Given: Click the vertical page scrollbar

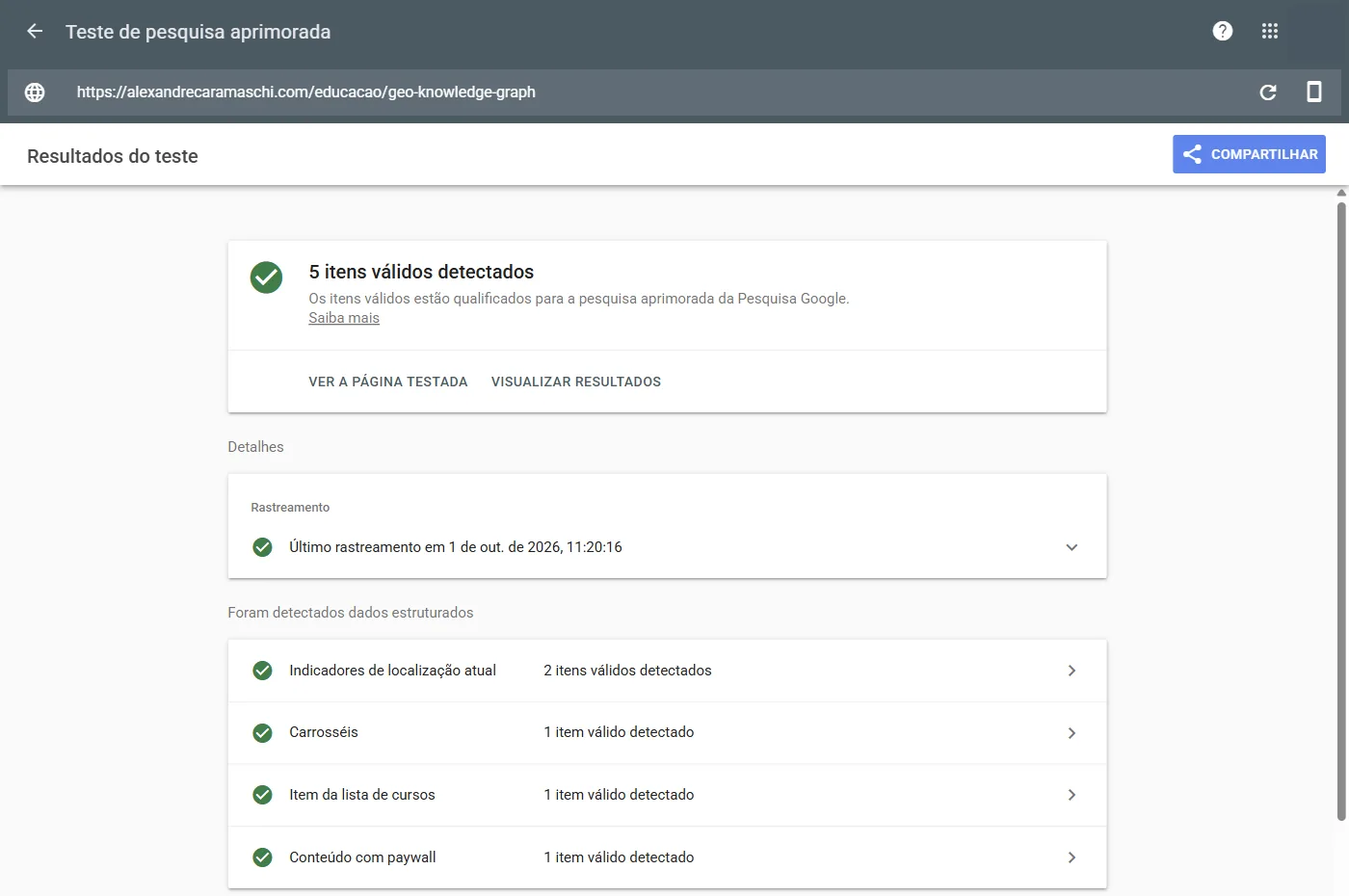Looking at the screenshot, I should click(1341, 511).
